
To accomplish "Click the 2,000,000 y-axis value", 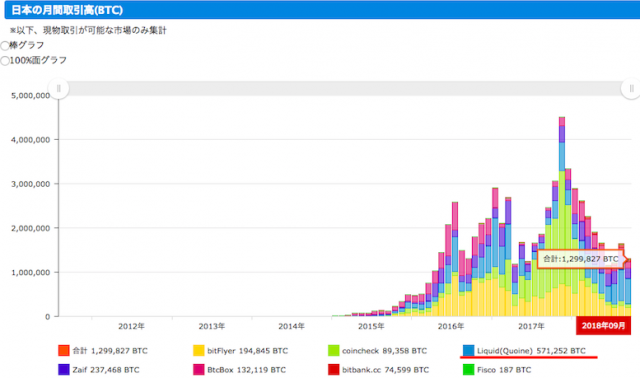I will [x=31, y=228].
